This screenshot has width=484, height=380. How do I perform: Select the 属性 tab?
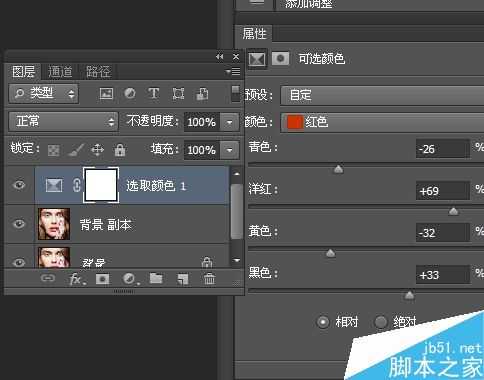click(x=254, y=34)
